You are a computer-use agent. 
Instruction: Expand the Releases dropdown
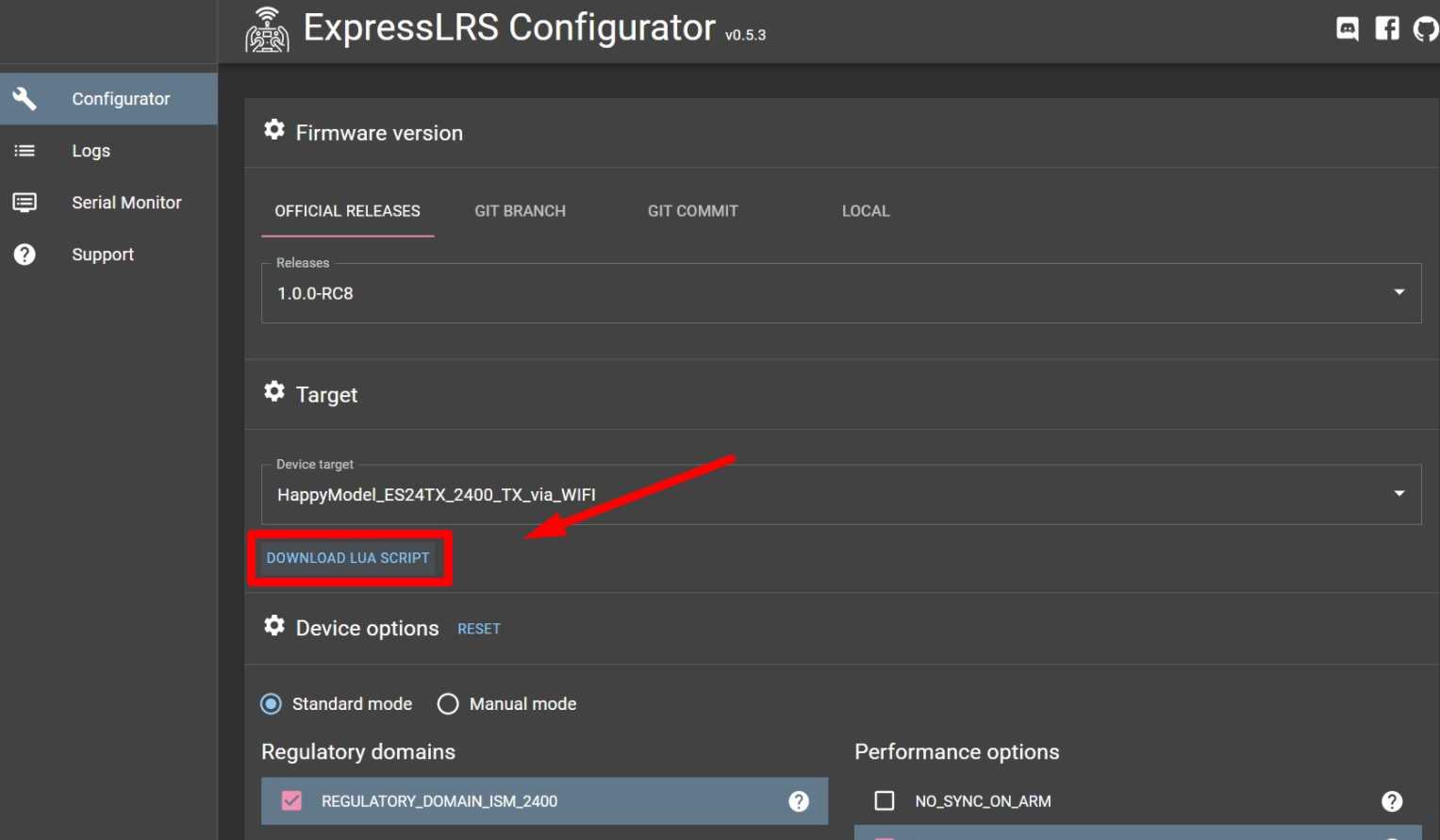[1399, 293]
